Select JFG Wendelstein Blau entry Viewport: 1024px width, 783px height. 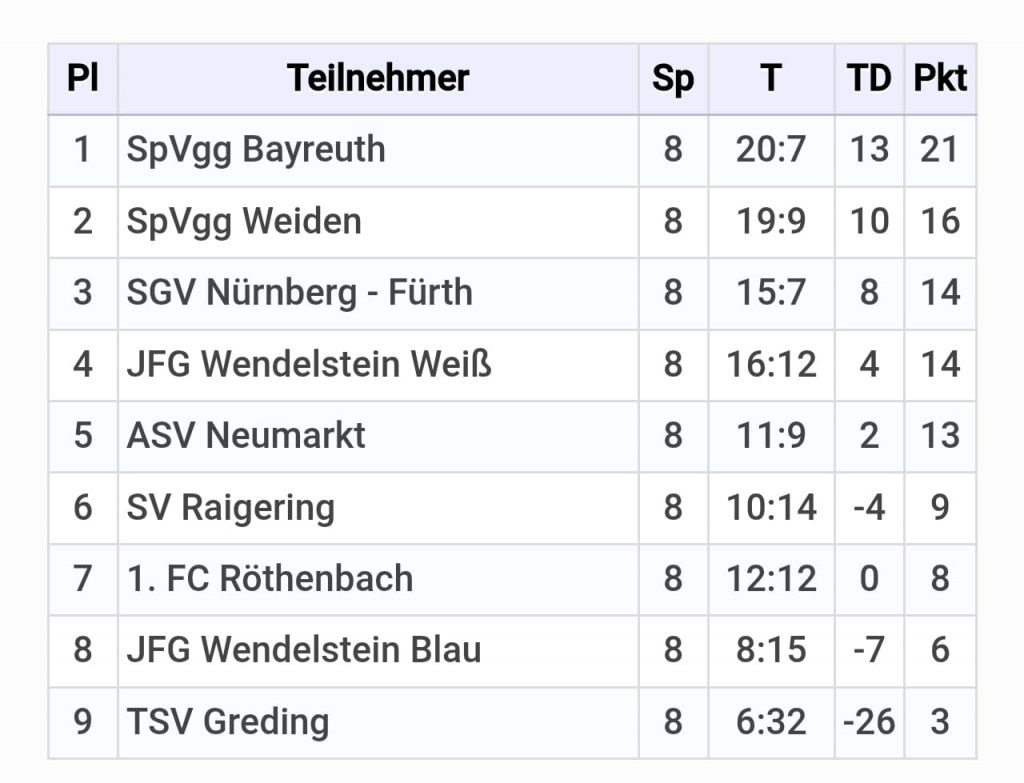point(304,650)
